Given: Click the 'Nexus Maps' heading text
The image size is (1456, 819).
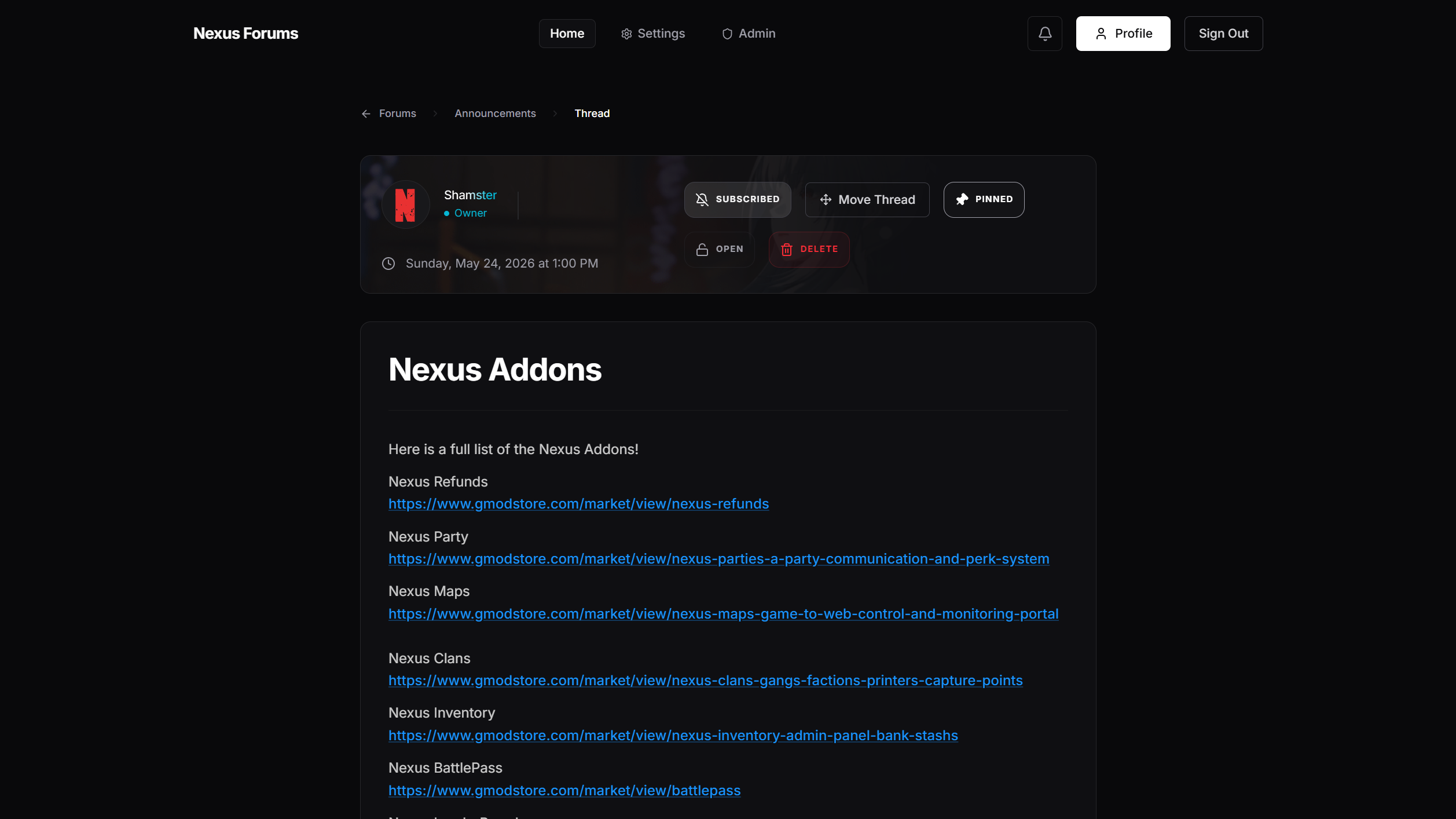Looking at the screenshot, I should tap(428, 591).
